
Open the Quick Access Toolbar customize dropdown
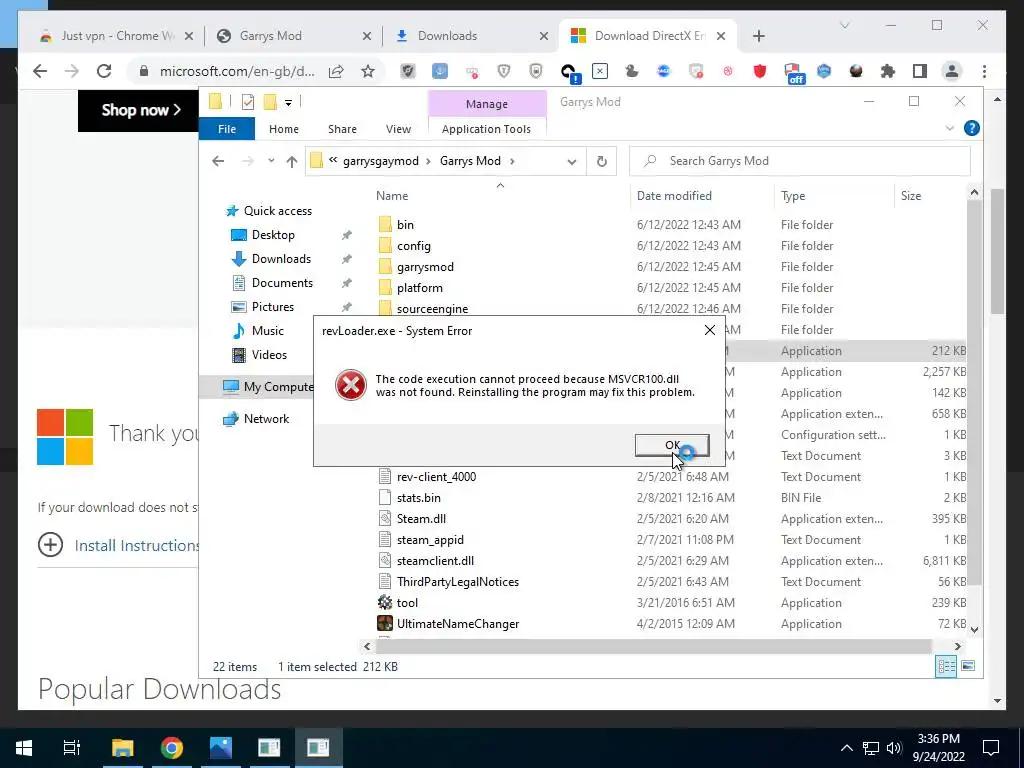(x=288, y=103)
